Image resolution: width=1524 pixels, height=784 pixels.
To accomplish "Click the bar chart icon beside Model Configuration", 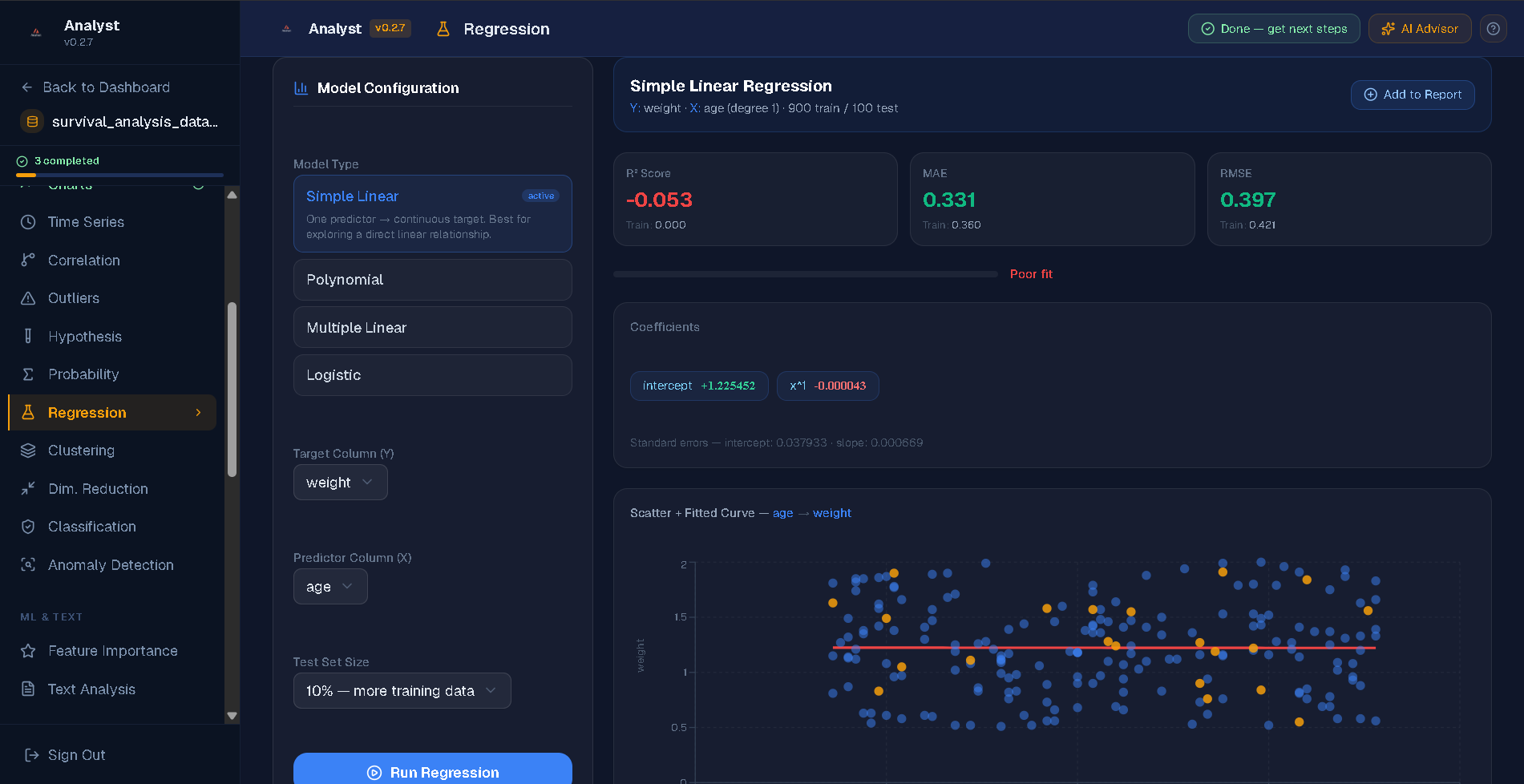I will pyautogui.click(x=301, y=88).
